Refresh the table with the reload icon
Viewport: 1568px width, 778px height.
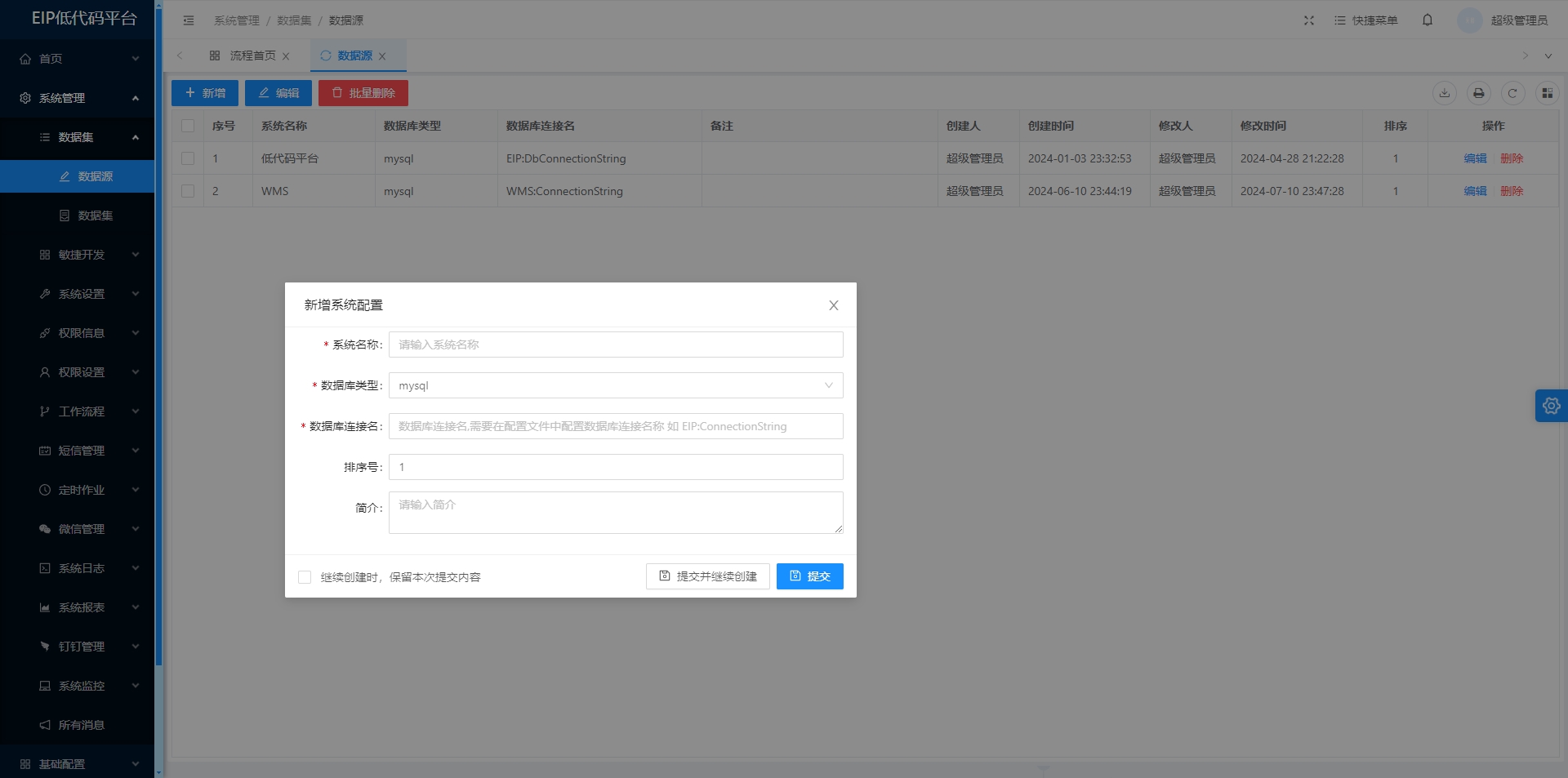pos(1512,93)
